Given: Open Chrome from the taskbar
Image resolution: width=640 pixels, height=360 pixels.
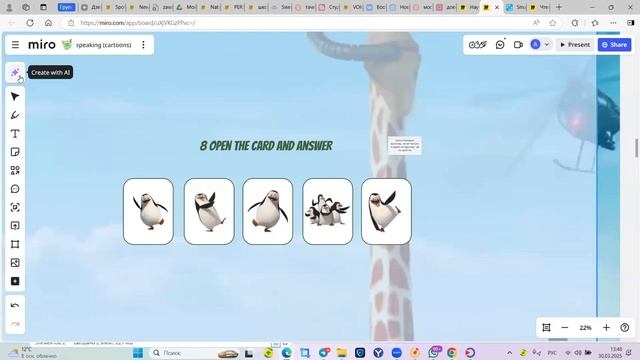Looking at the screenshot, I should pos(452,353).
